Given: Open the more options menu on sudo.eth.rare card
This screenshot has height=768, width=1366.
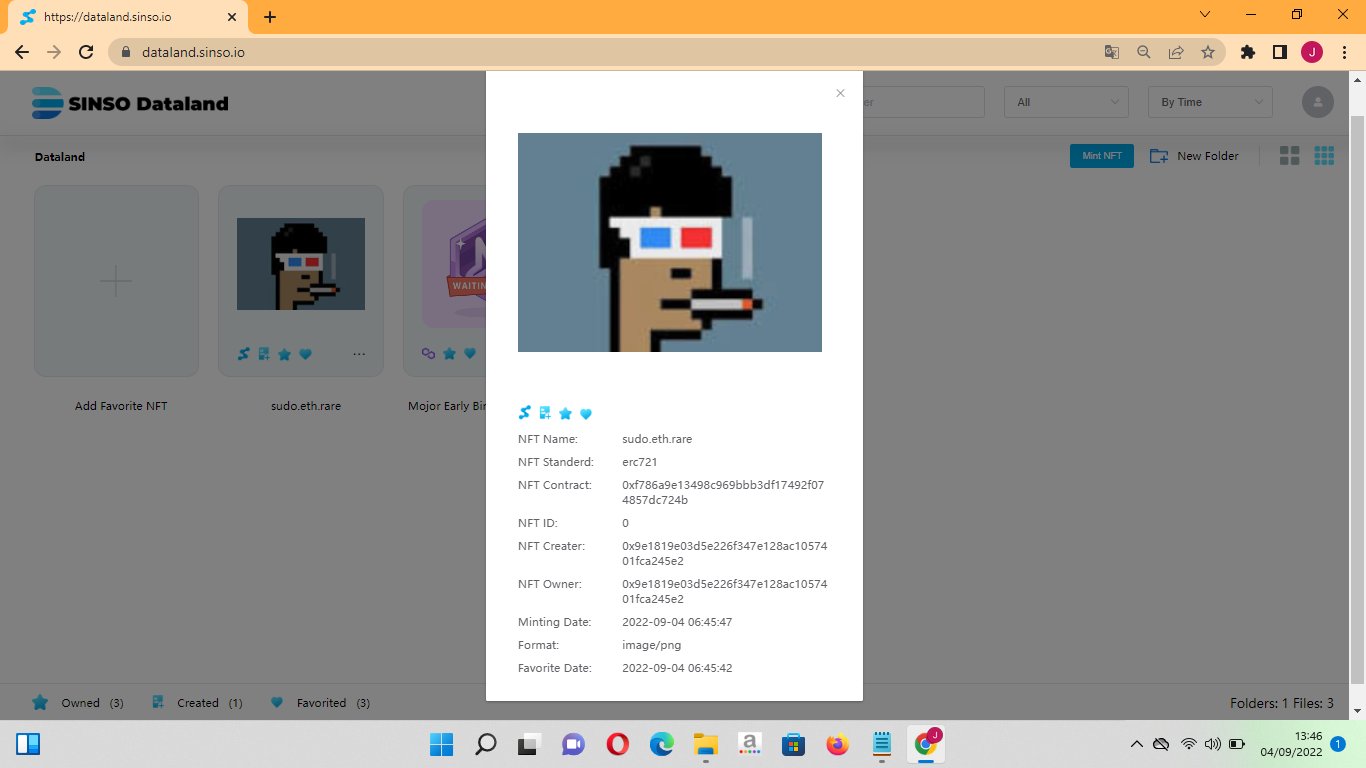Looking at the screenshot, I should coord(359,354).
